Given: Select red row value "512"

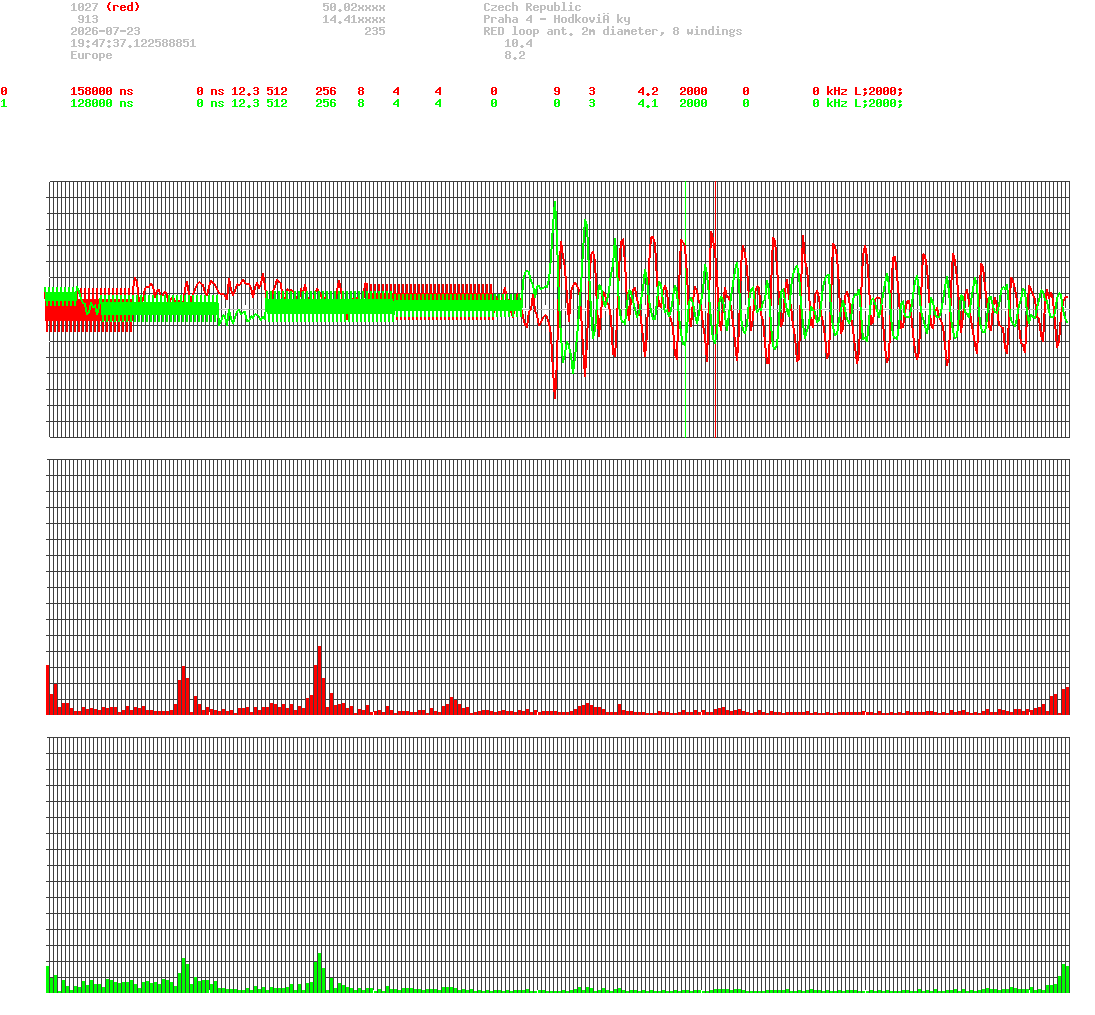Looking at the screenshot, I should (x=277, y=92).
